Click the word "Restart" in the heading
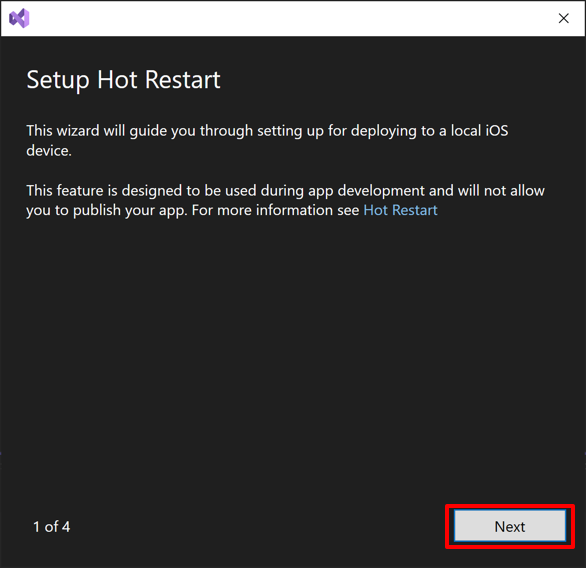 [x=182, y=80]
